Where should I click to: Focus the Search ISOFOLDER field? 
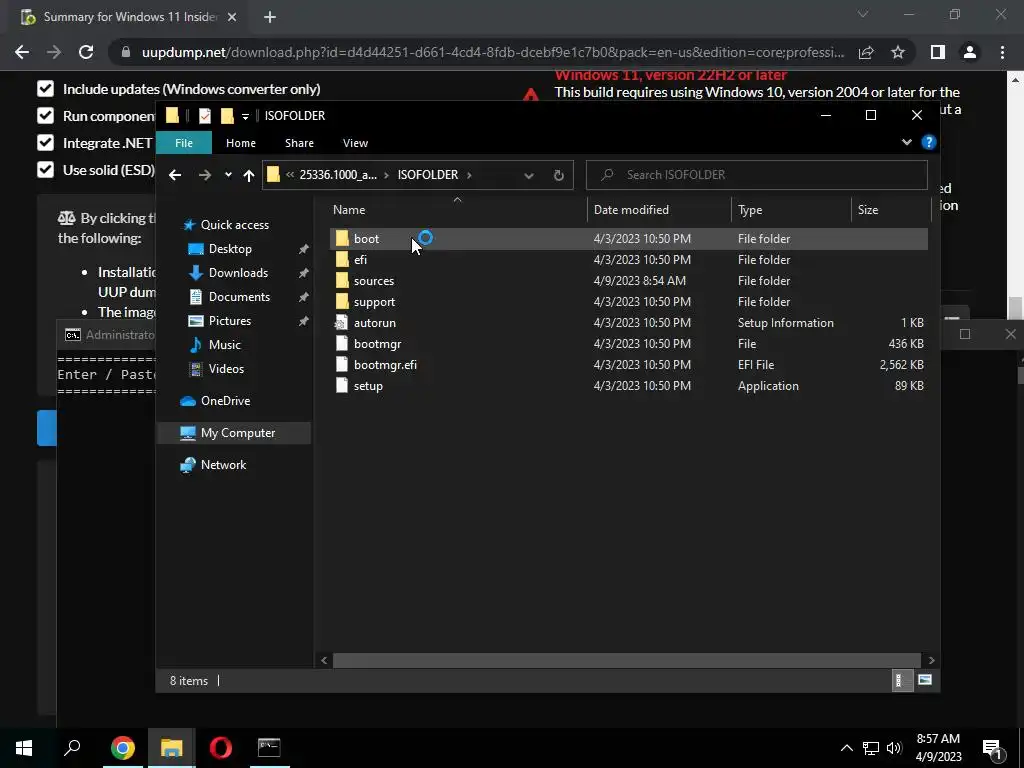tap(756, 175)
